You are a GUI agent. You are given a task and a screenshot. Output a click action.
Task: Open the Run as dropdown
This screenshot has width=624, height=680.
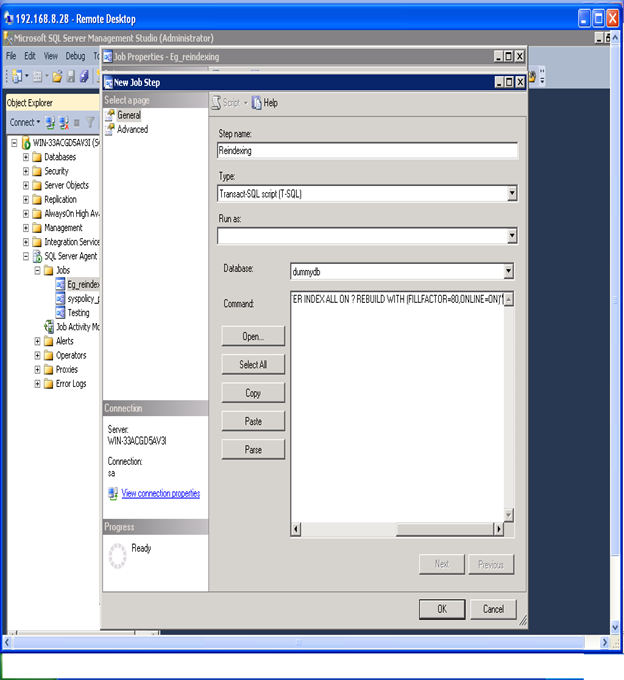(512, 235)
